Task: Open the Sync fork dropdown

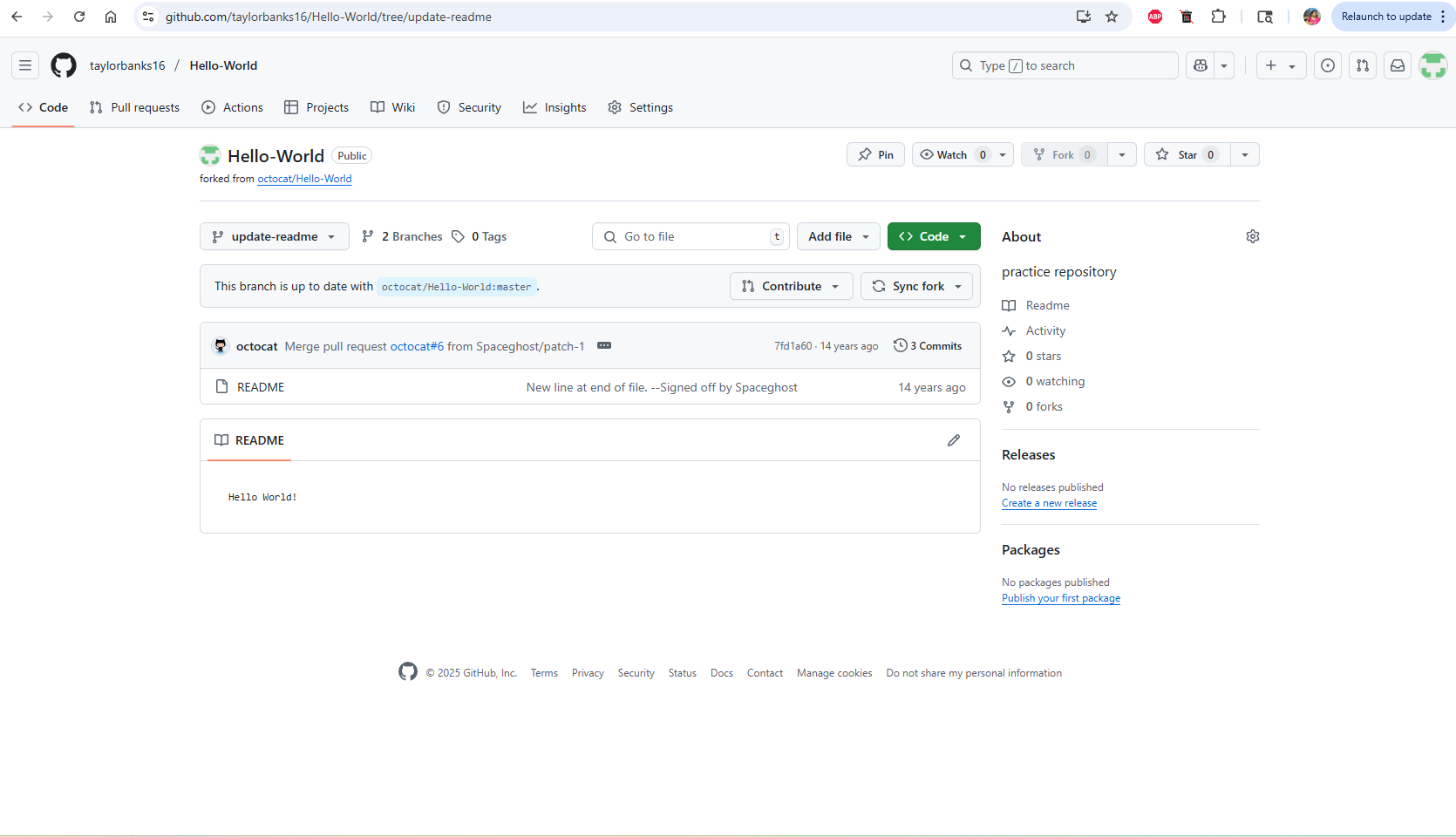Action: pos(917,286)
